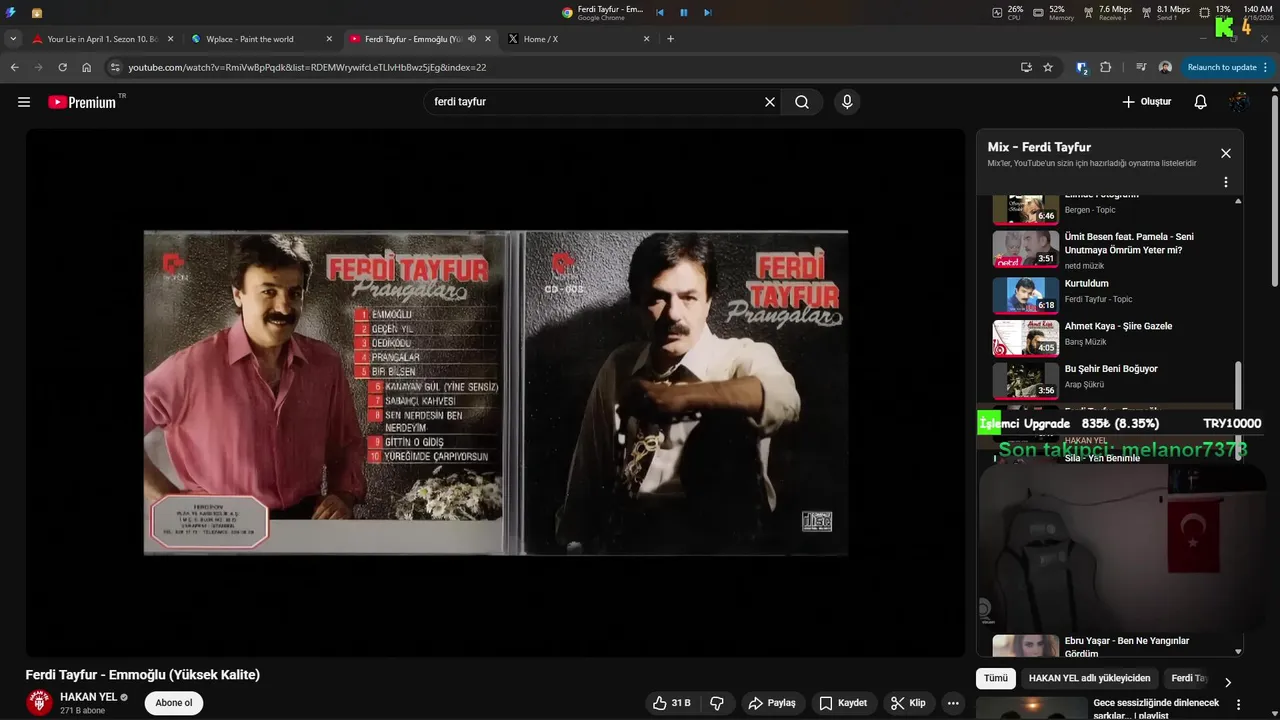
Task: Click the video album cover player area
Action: coord(496,393)
